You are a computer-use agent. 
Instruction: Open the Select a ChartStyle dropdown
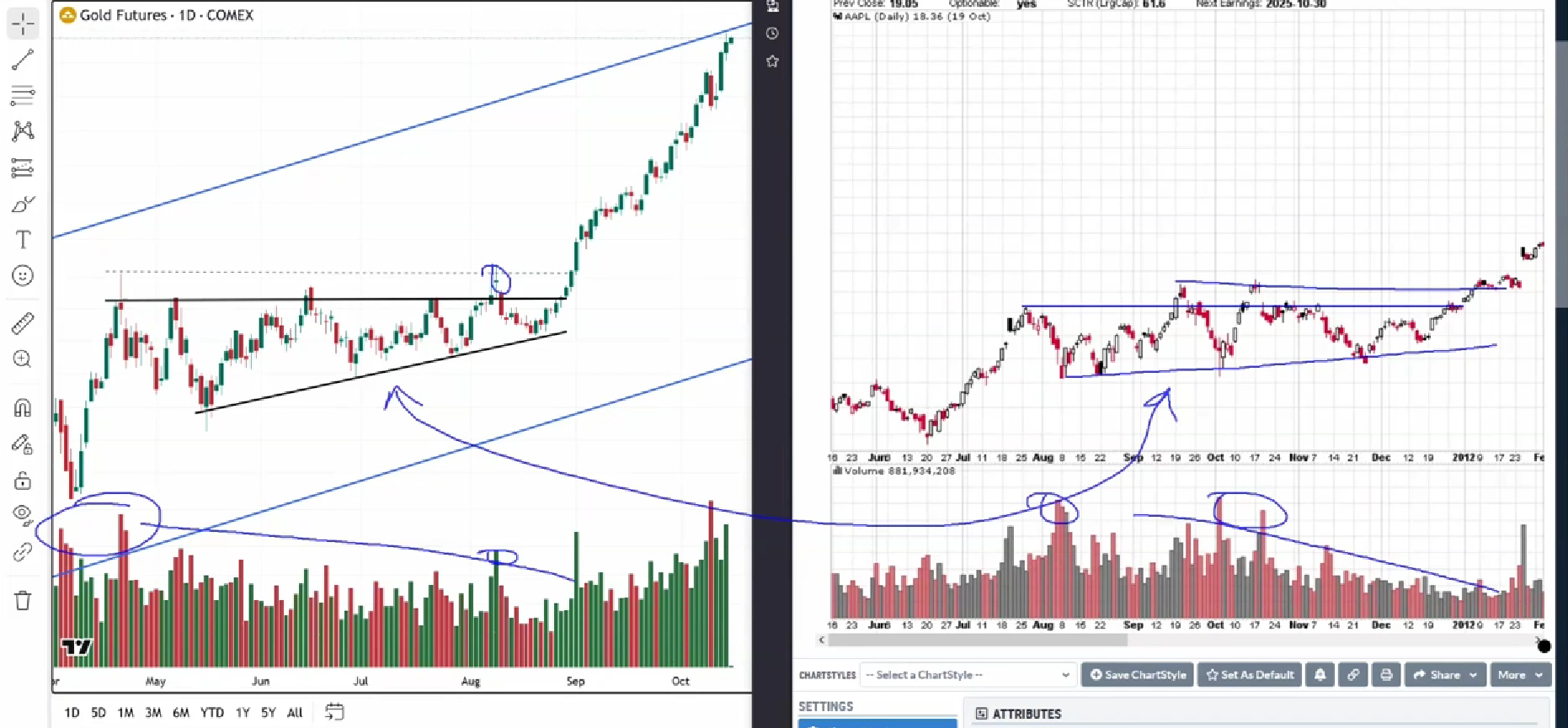[x=968, y=675]
